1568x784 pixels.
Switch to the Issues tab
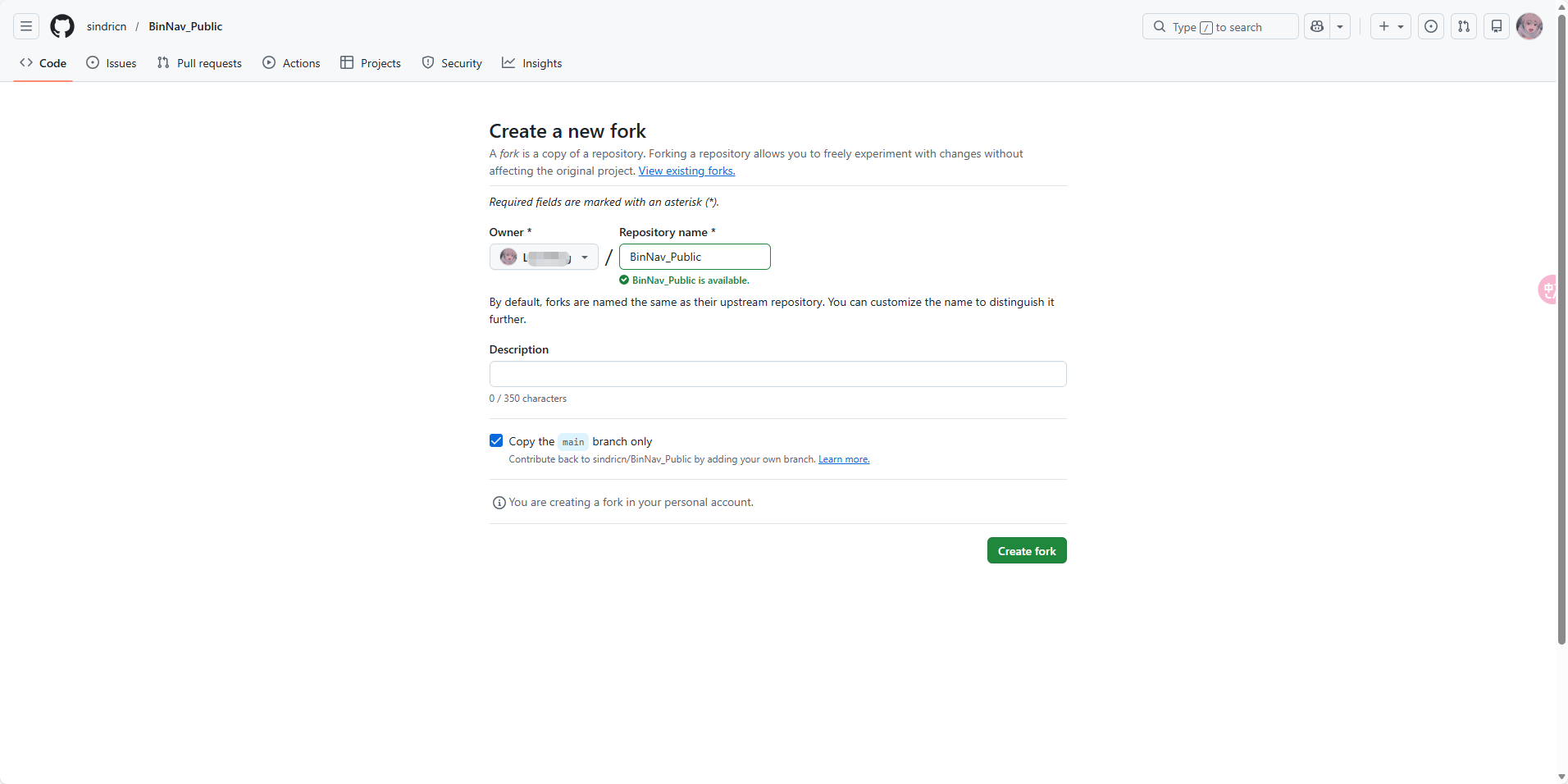click(x=112, y=63)
